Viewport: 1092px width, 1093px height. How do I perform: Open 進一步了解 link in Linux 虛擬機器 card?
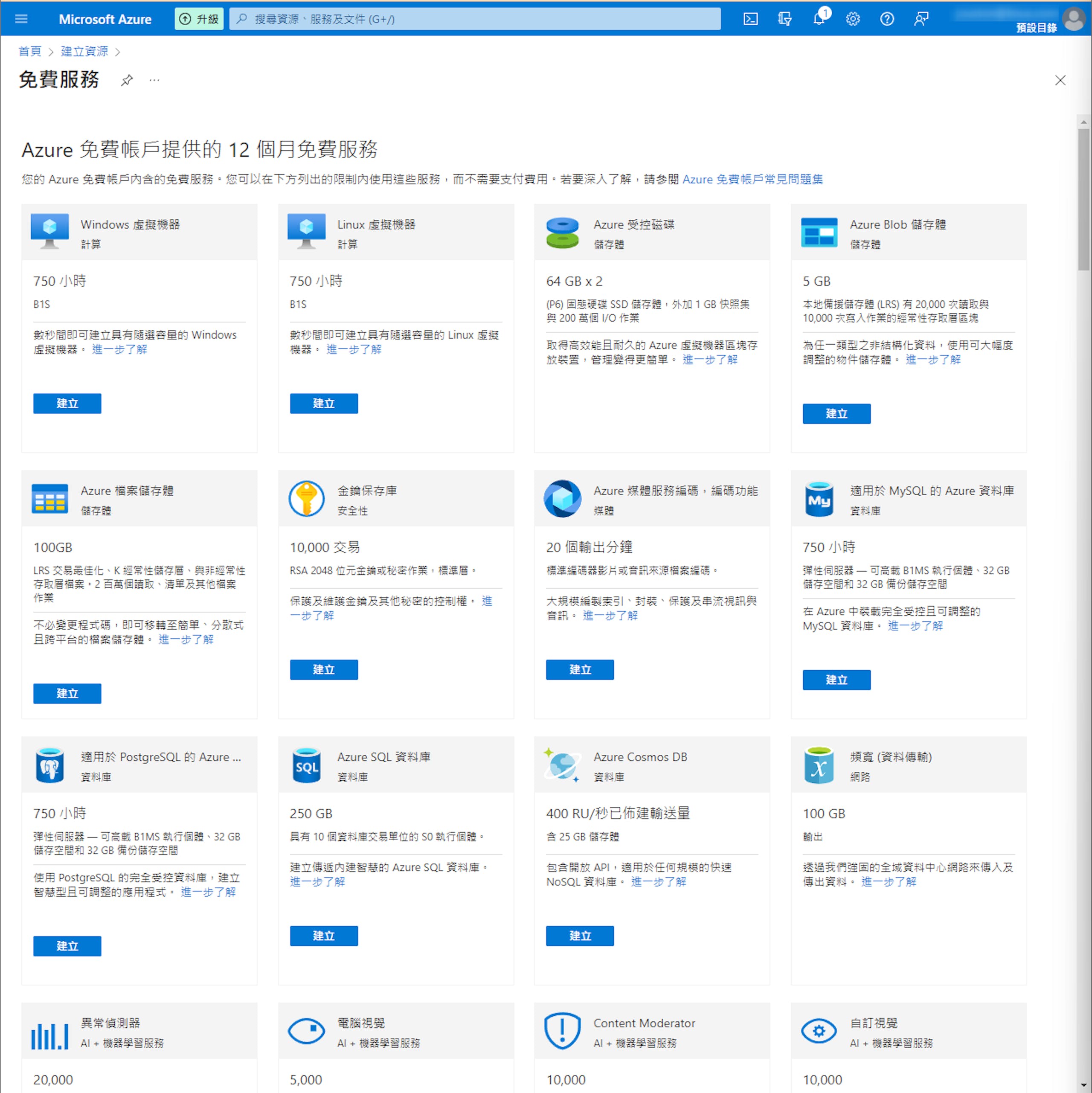click(x=354, y=350)
